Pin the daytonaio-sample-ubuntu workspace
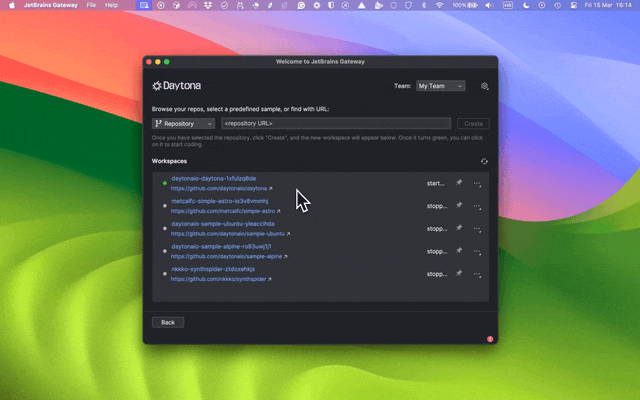This screenshot has height=400, width=640. [x=459, y=228]
